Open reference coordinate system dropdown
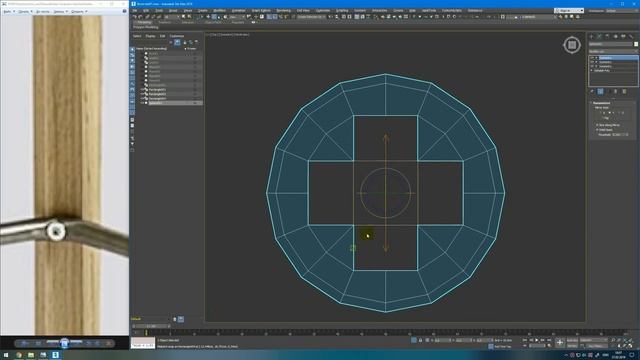The height and width of the screenshot is (360, 640). tap(236, 17)
